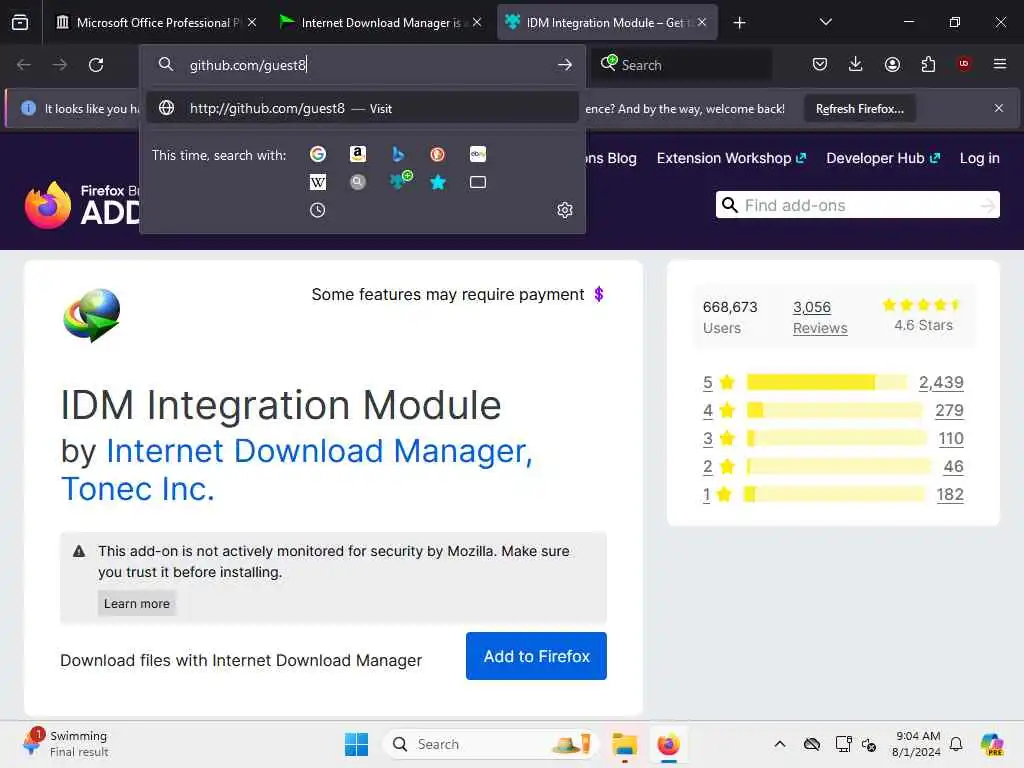Open a new tab
This screenshot has width=1024, height=768.
tap(739, 23)
